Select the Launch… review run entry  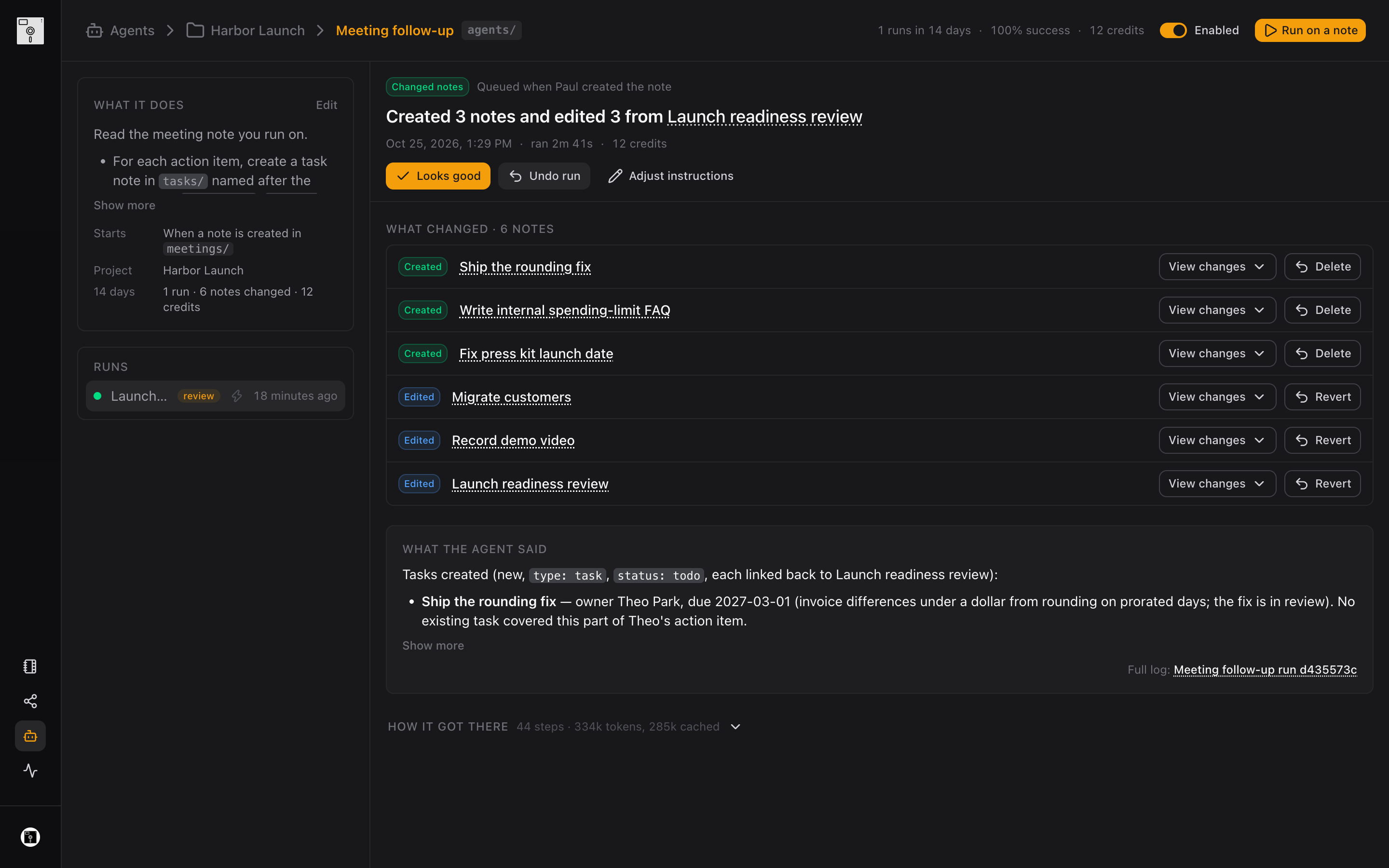[x=215, y=396]
